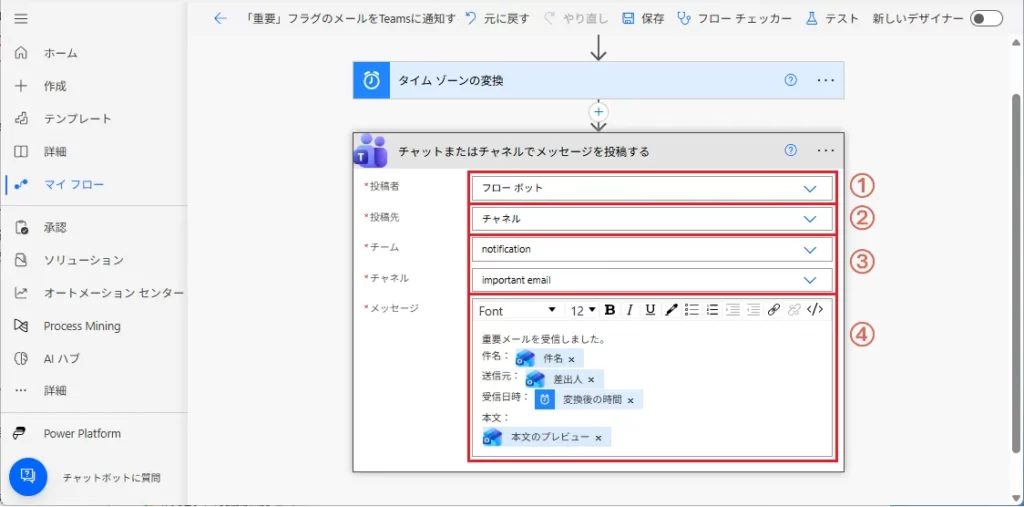Toggle bold formatting in message editor

(x=610, y=310)
